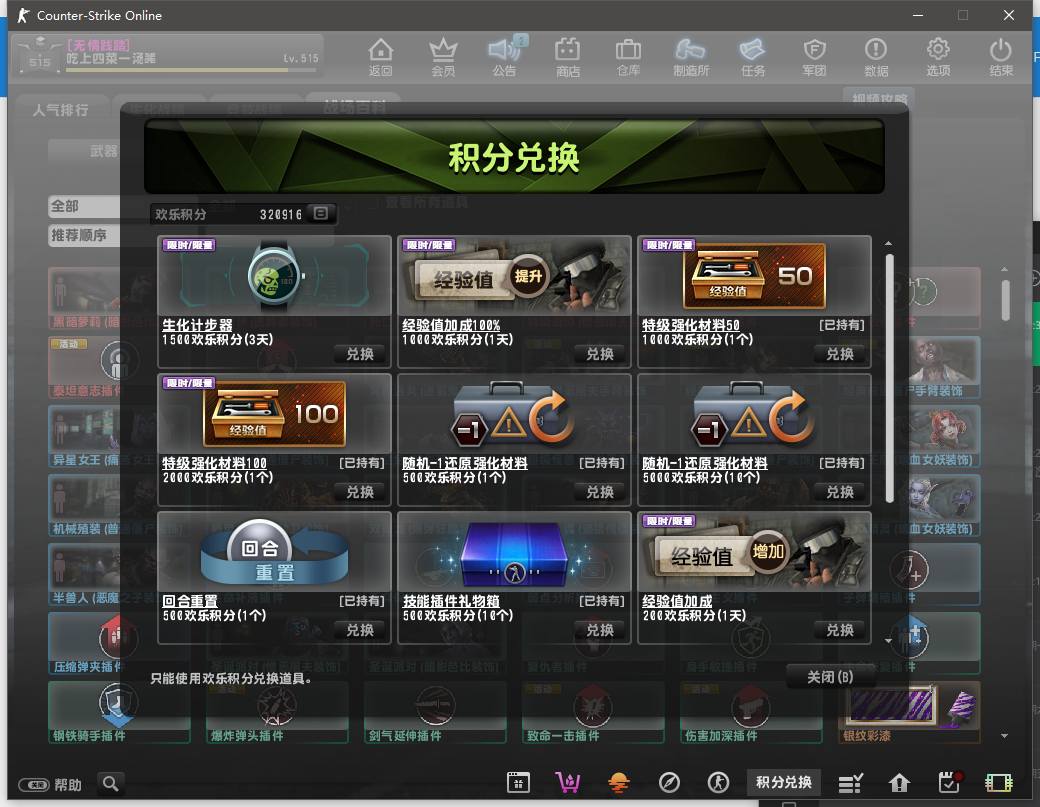Click 兑换 for 生化计步器
Image resolution: width=1040 pixels, height=807 pixels.
(359, 354)
